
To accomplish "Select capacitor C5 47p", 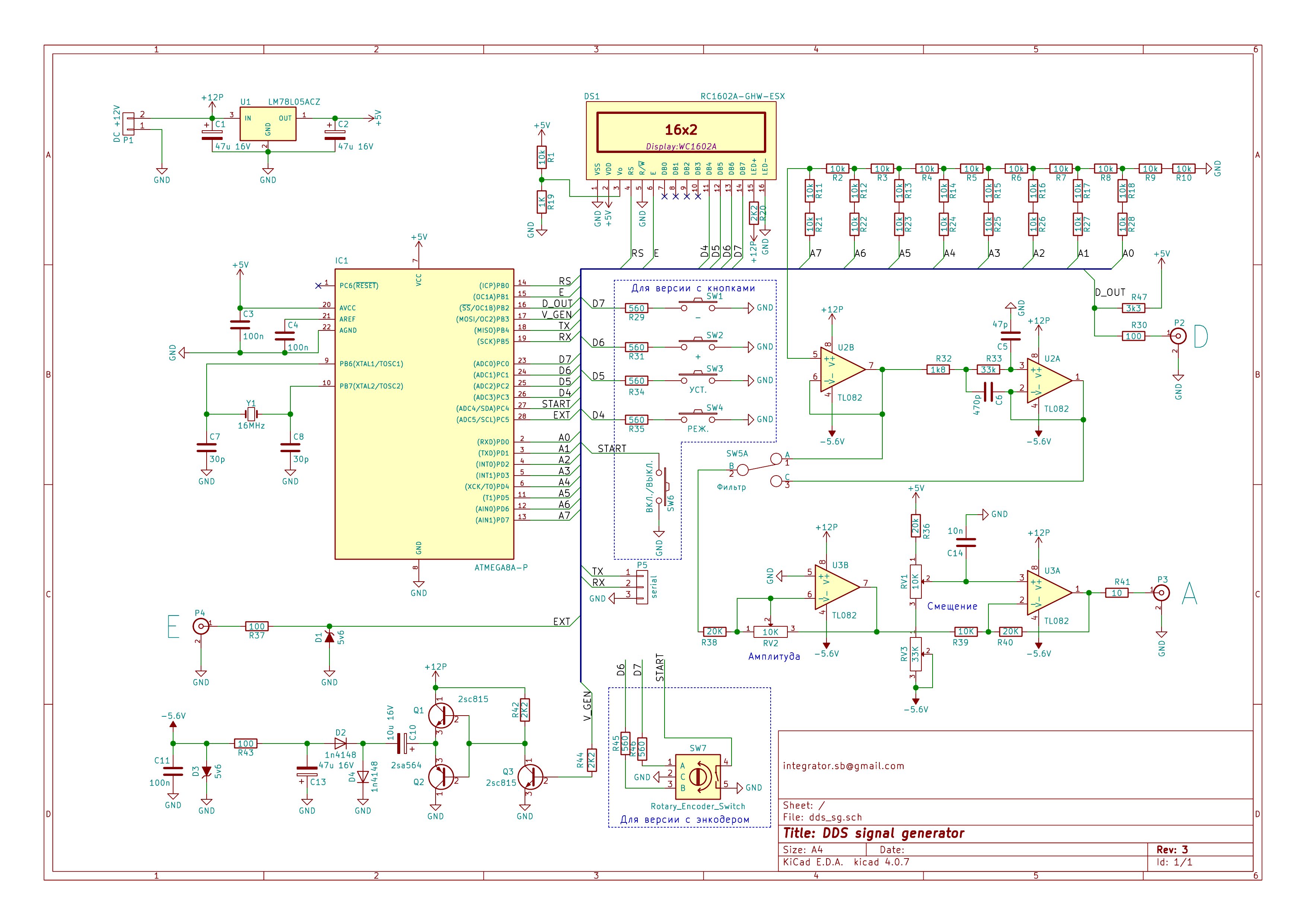I will click(x=1010, y=336).
